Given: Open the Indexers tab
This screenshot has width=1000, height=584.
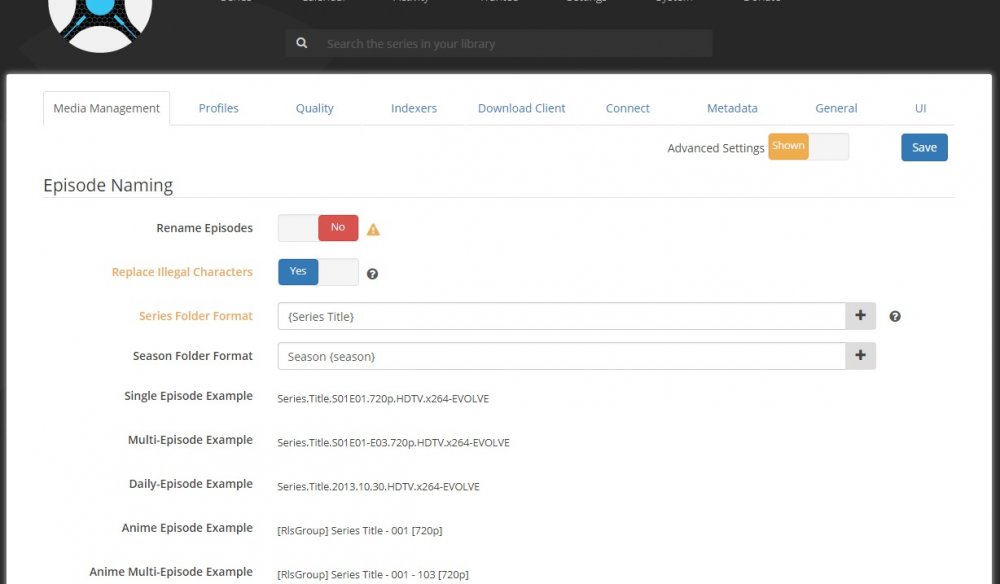Looking at the screenshot, I should point(414,108).
